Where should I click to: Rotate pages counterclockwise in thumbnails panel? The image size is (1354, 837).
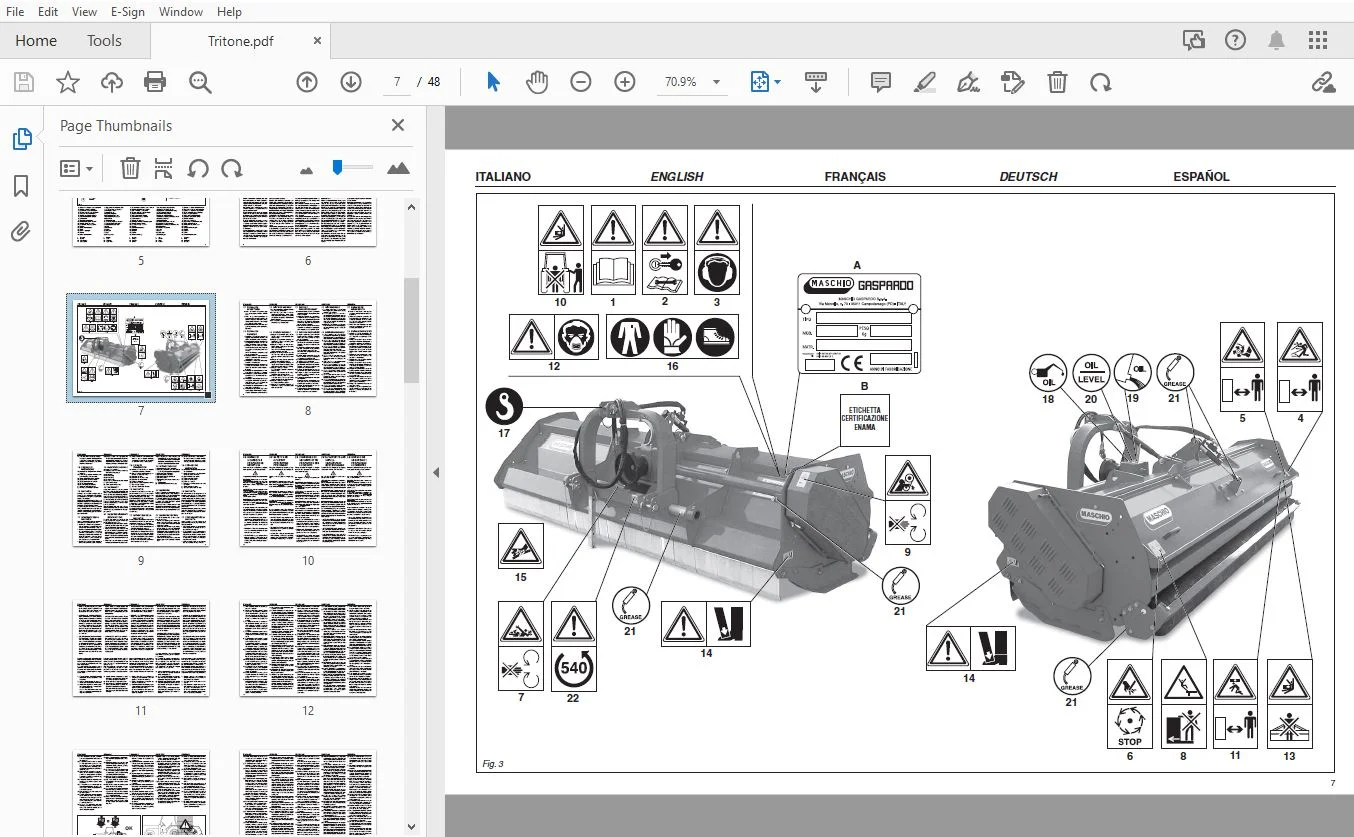198,168
